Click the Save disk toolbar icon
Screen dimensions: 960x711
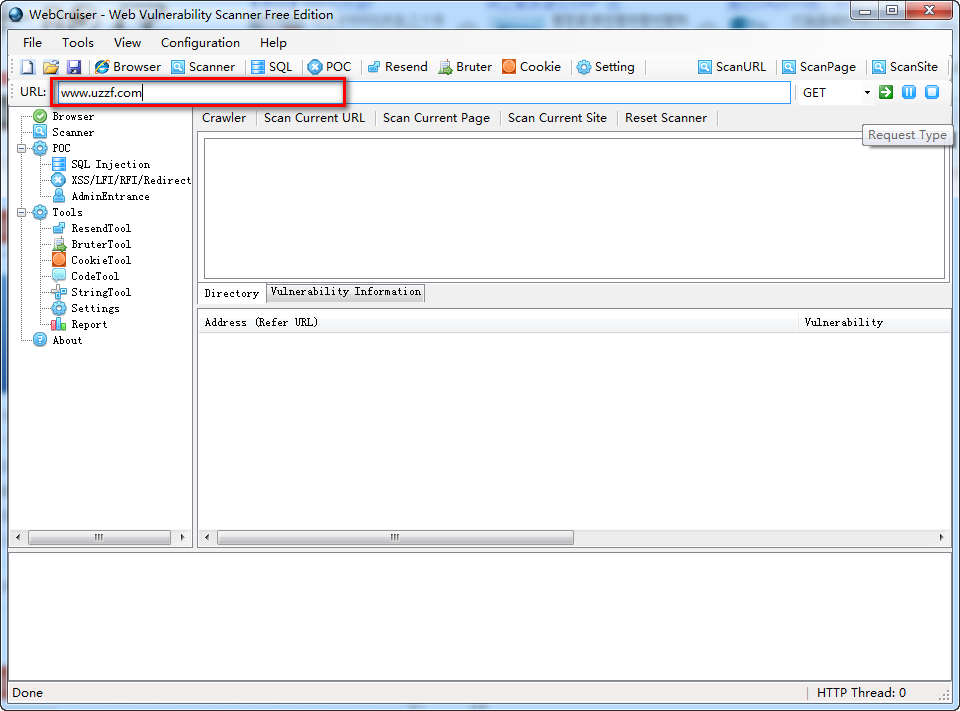tap(73, 67)
